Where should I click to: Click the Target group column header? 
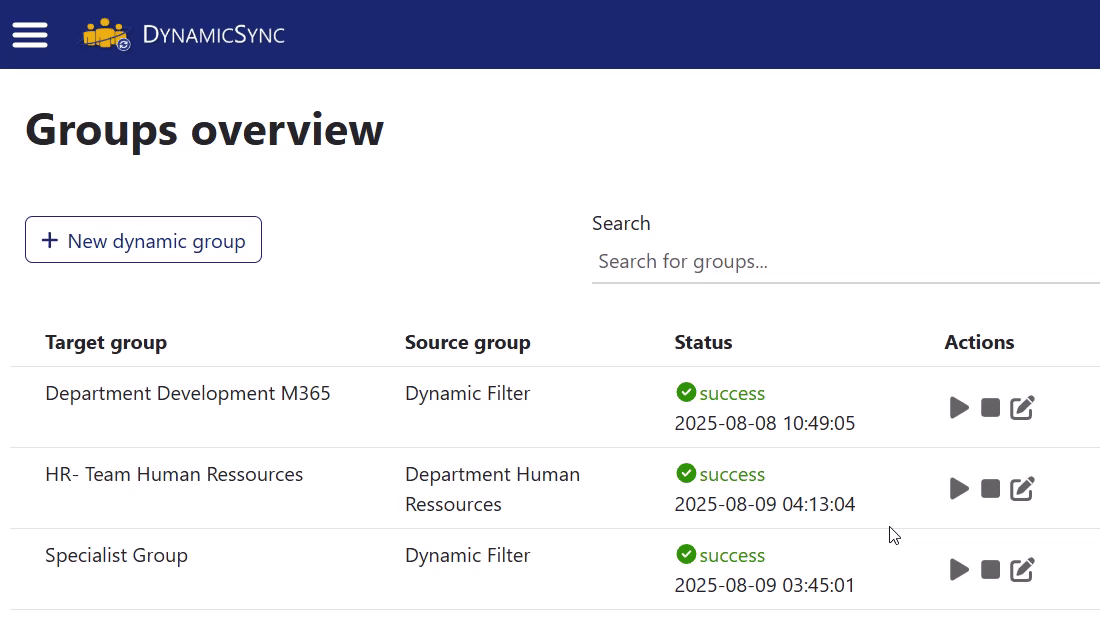(x=106, y=342)
